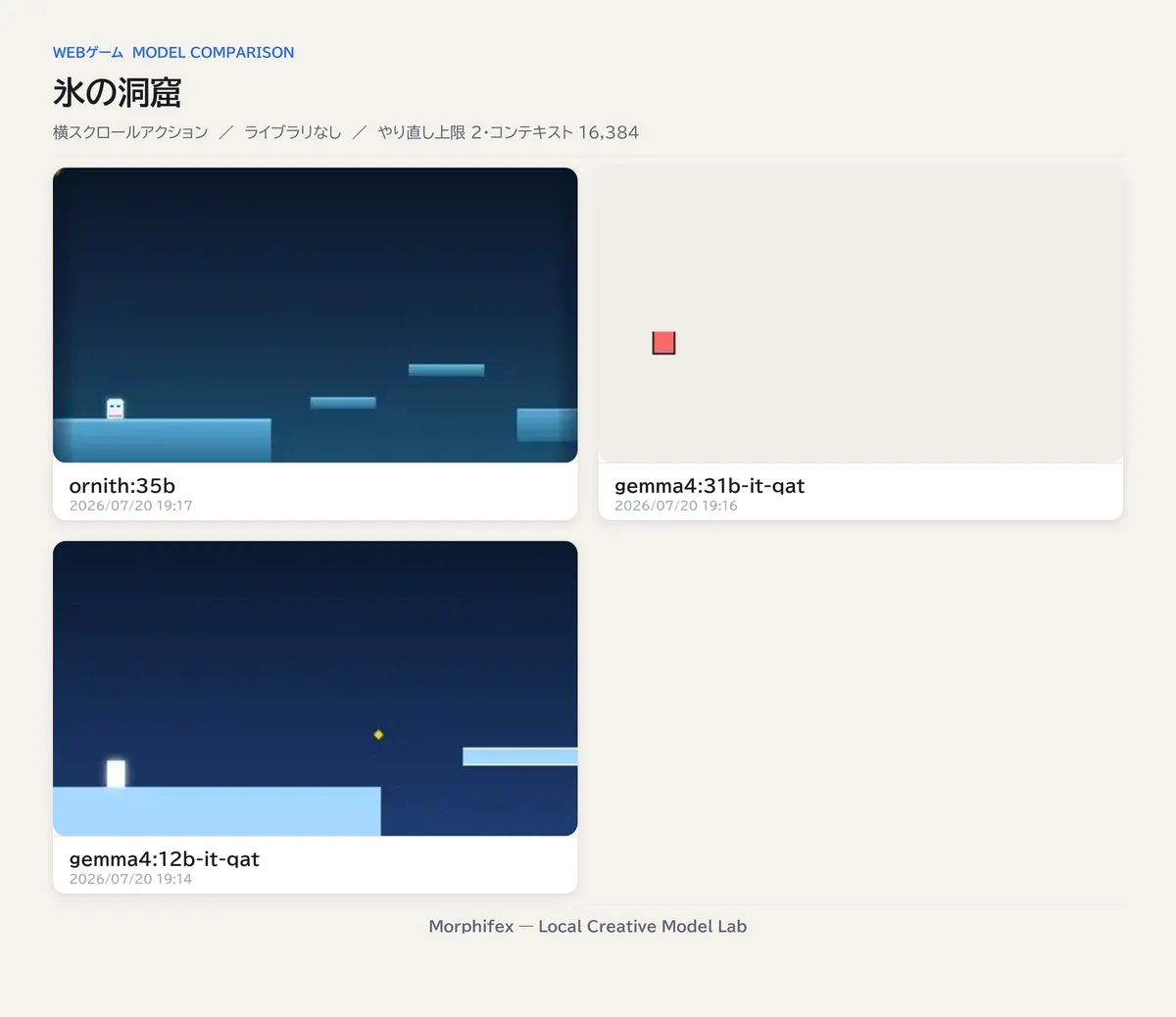Click the highest floating ice platform in ornith preview
This screenshot has height=1017, width=1176.
coord(446,369)
